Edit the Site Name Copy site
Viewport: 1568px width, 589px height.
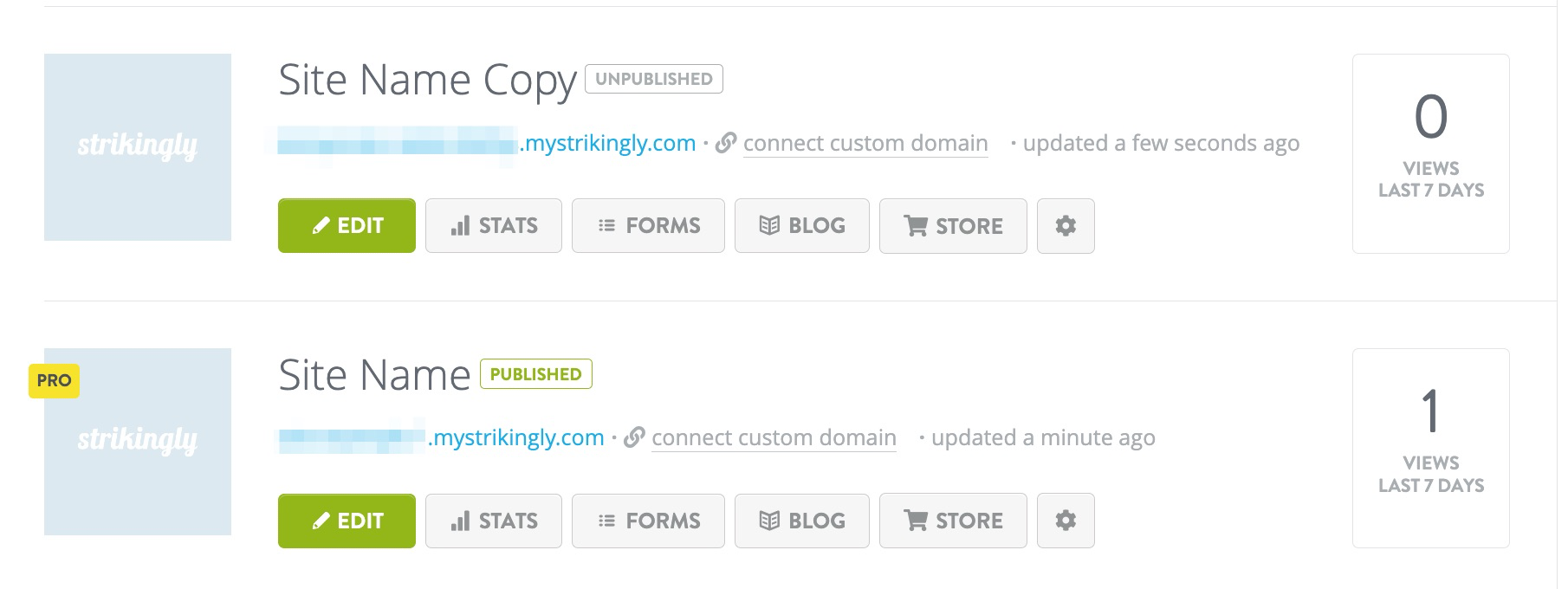(347, 226)
